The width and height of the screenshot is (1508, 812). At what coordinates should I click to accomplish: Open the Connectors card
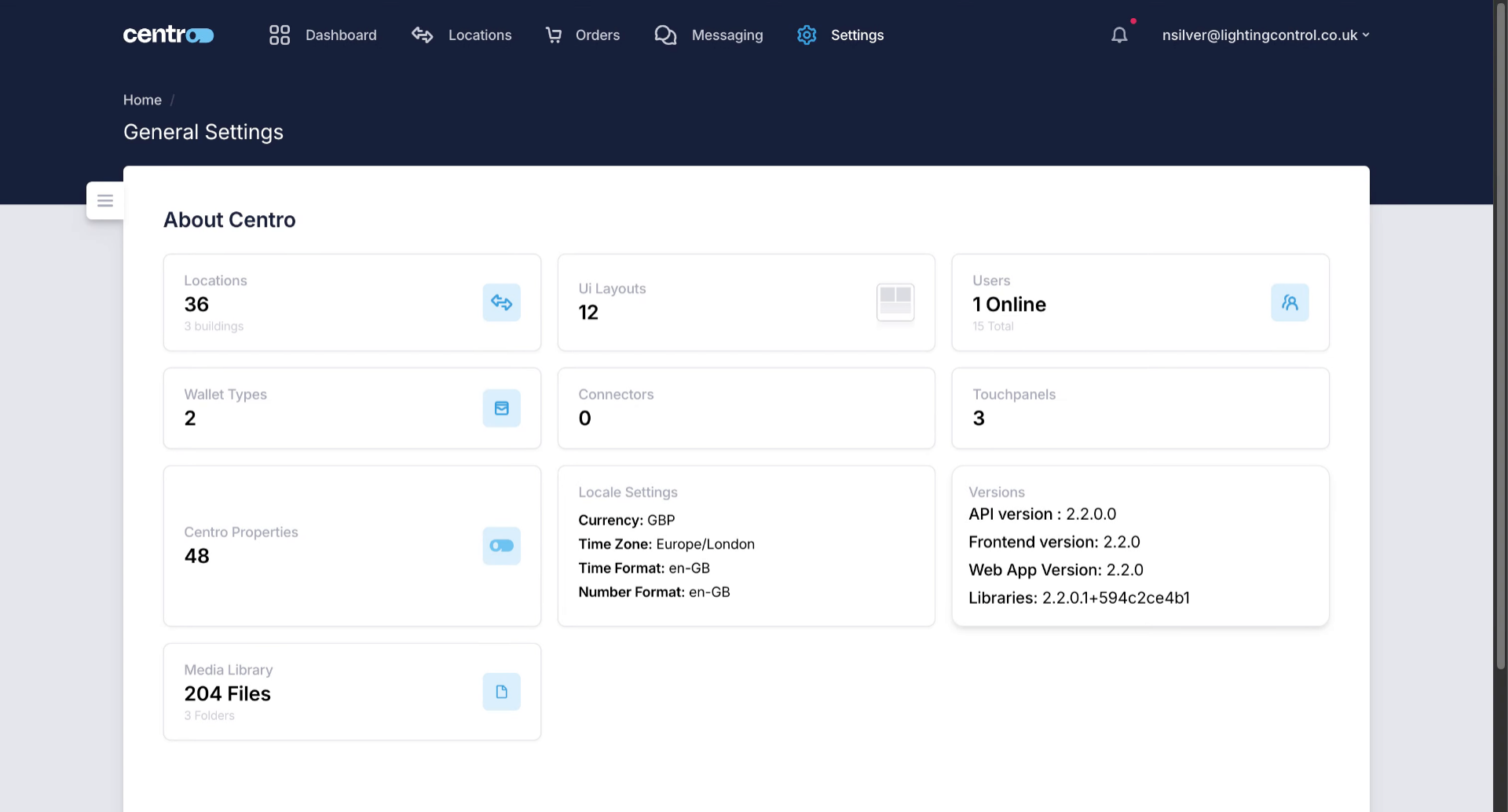[x=745, y=408]
